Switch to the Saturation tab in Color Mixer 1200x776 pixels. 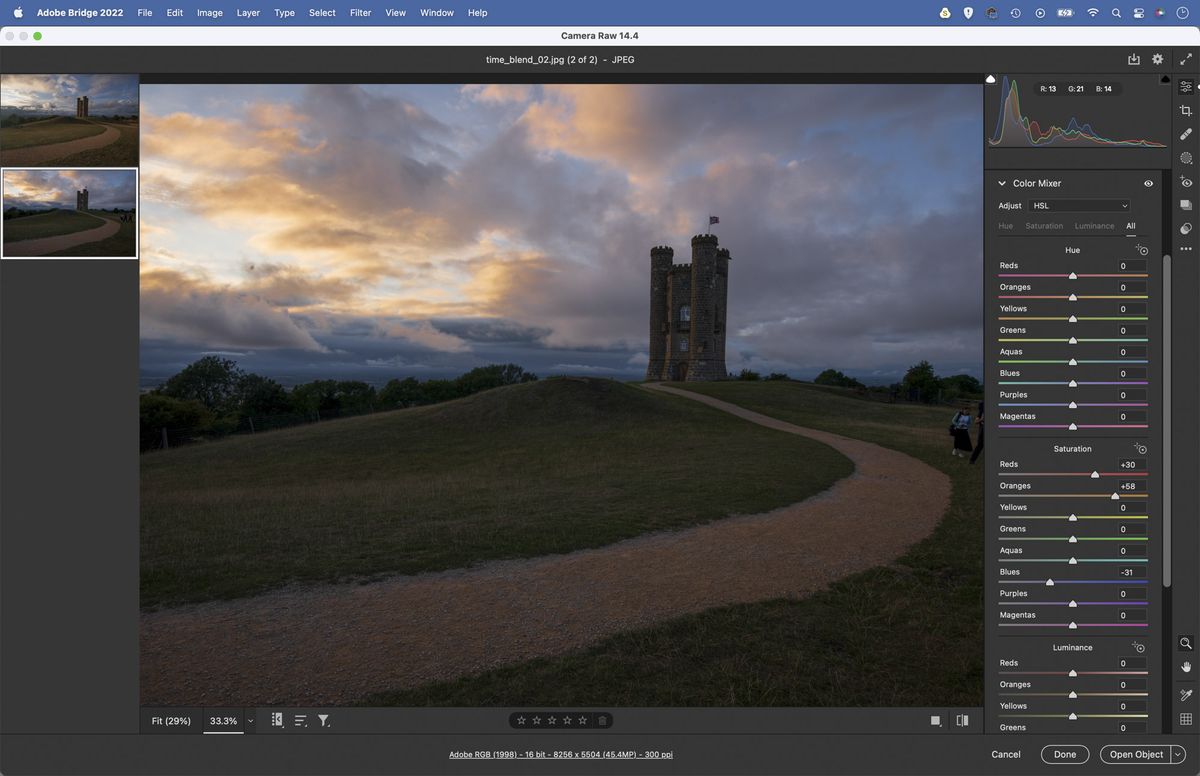click(x=1044, y=226)
